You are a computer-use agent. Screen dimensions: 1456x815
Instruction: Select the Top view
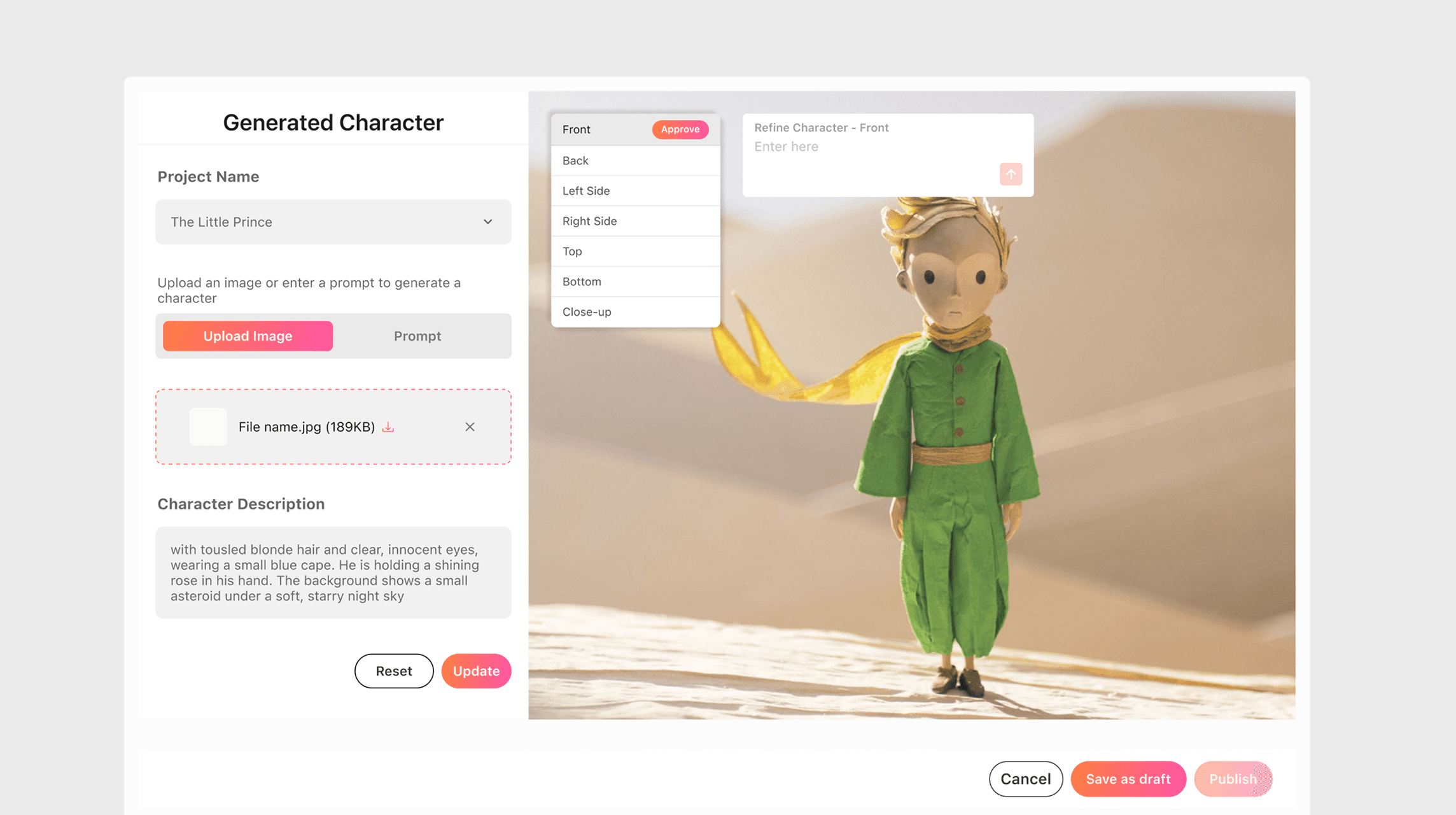pos(571,251)
